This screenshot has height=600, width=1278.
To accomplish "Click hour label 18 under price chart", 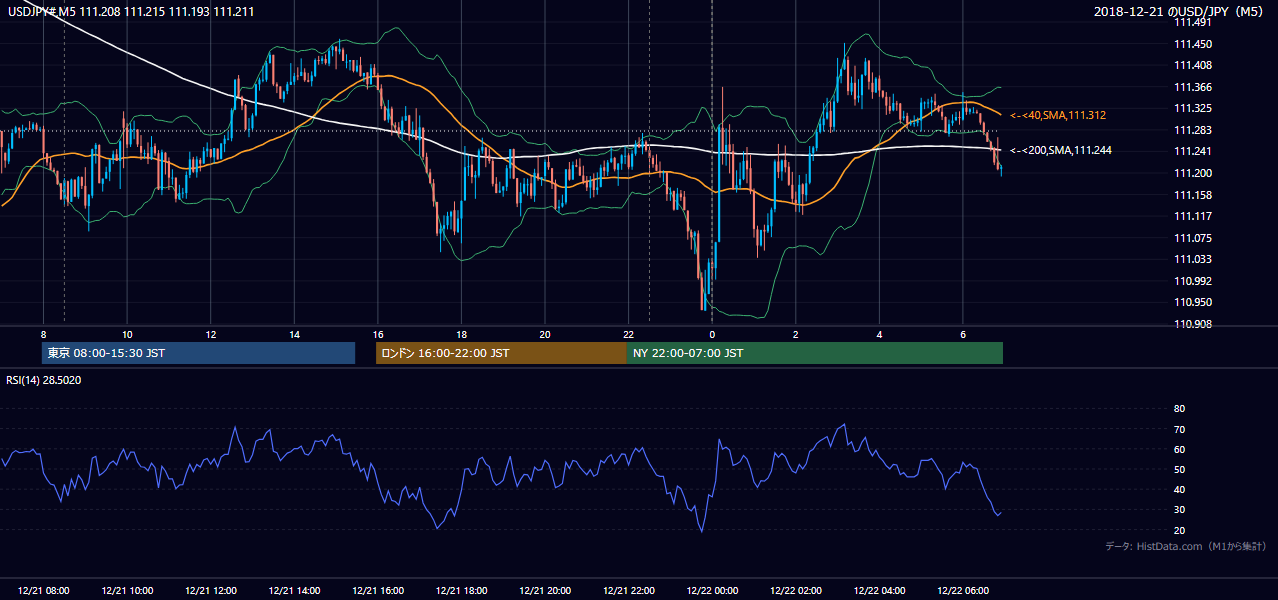I will pos(461,334).
